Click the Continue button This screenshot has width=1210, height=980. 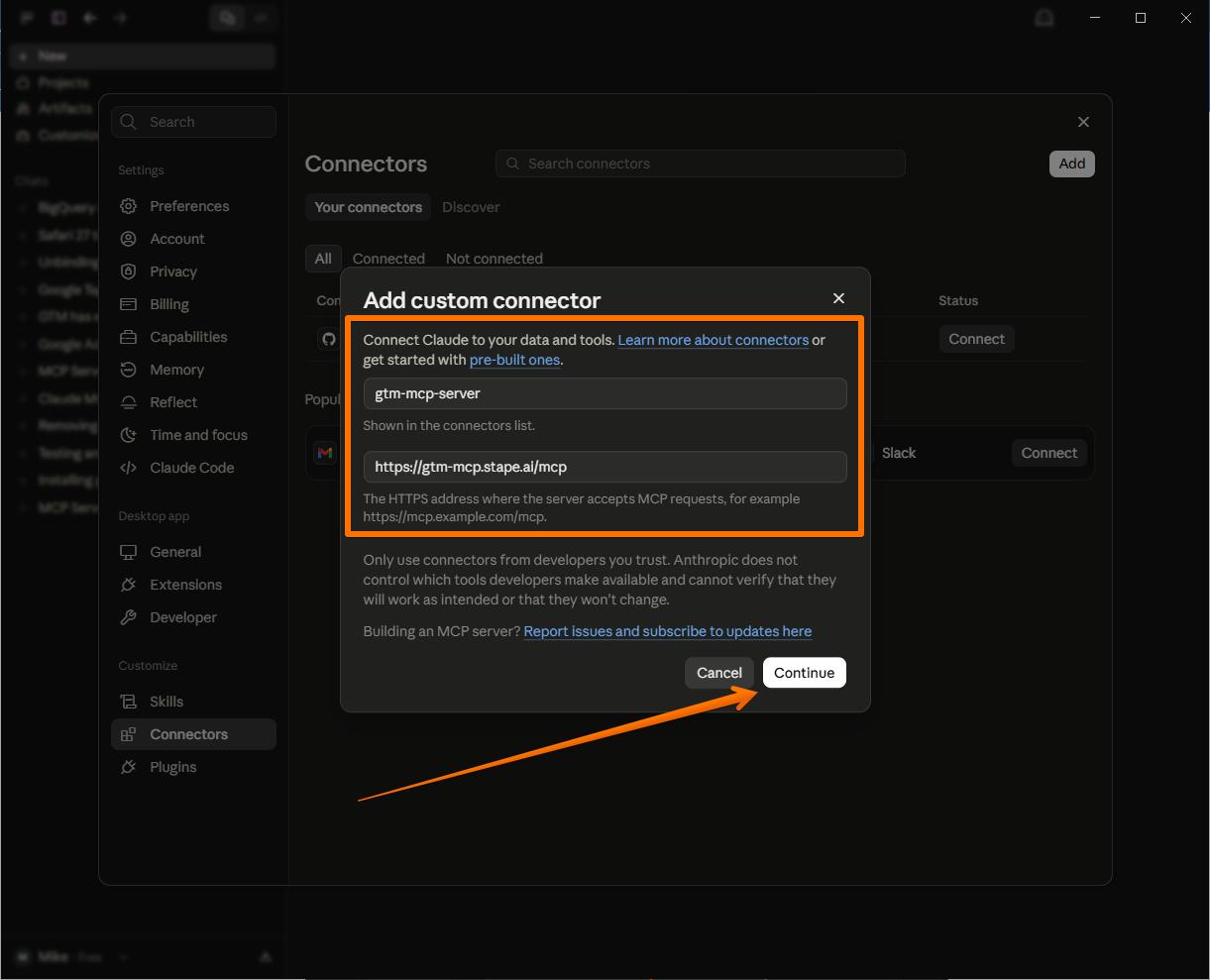pyautogui.click(x=804, y=673)
